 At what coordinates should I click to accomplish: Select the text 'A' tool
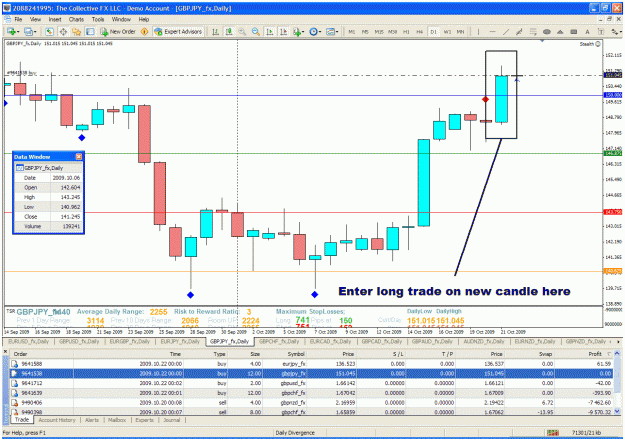(587, 31)
